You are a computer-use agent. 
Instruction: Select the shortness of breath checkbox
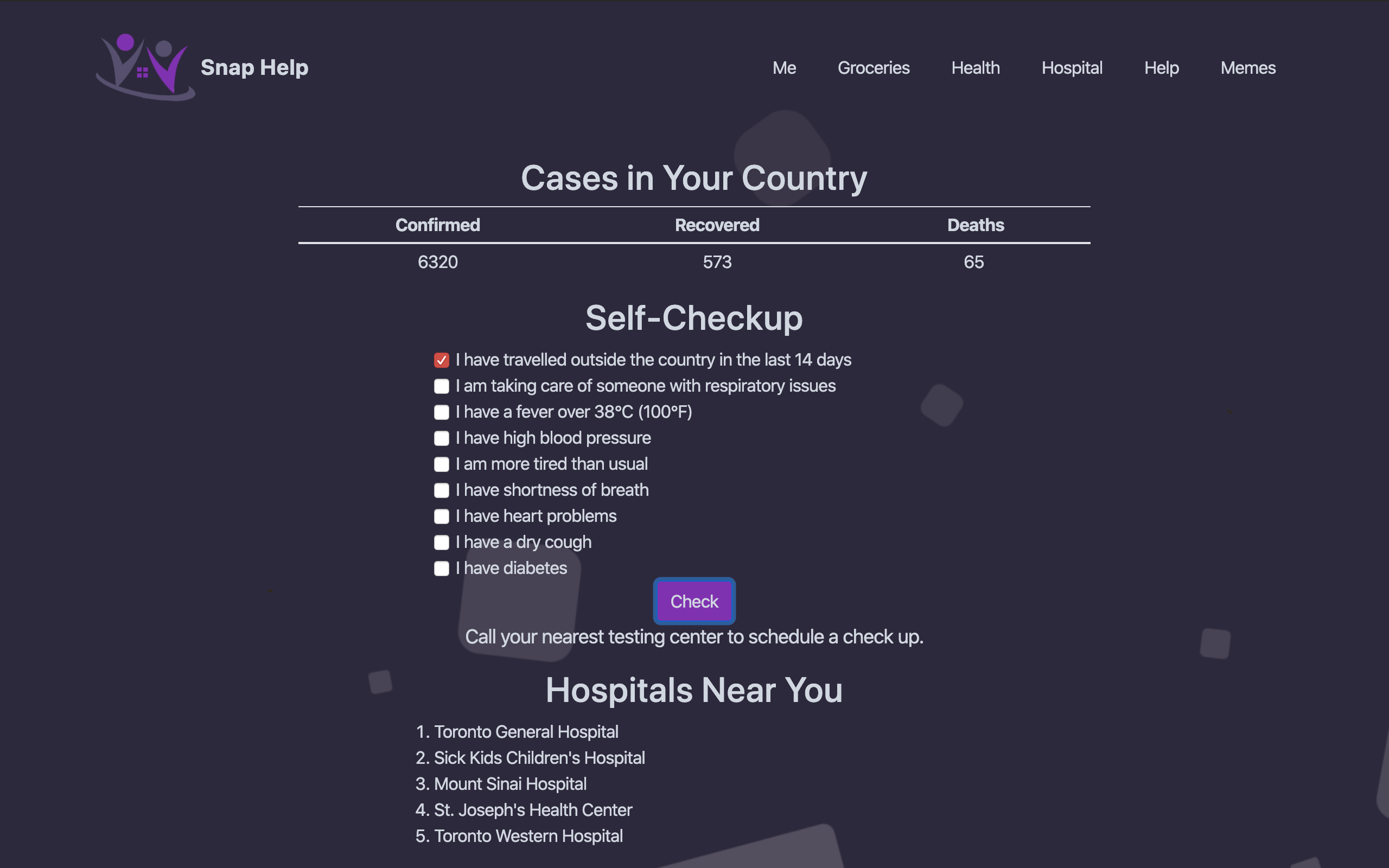[441, 490]
